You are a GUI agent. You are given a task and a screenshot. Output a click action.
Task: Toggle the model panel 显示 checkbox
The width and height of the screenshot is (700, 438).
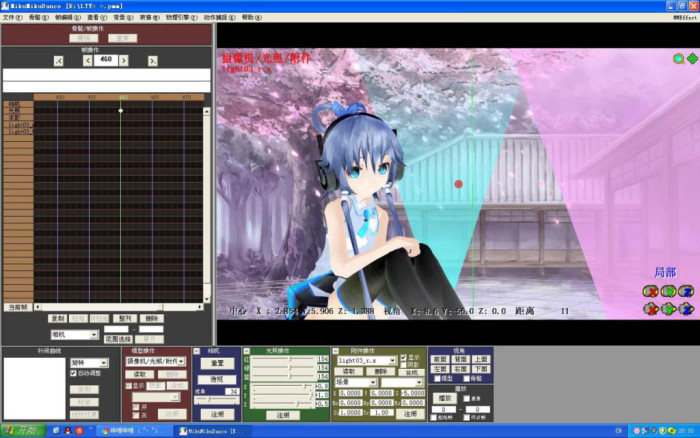[129, 386]
